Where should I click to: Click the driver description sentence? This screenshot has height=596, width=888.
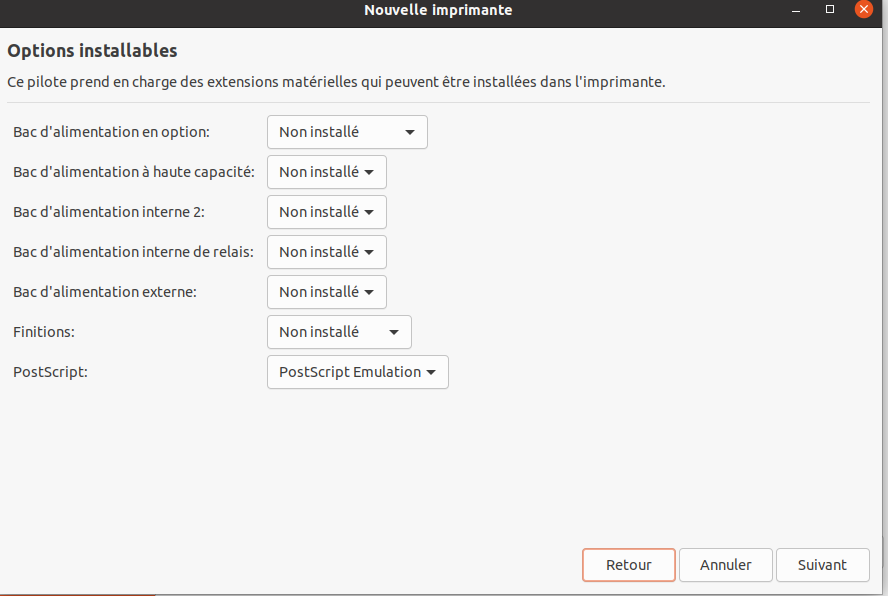click(336, 82)
